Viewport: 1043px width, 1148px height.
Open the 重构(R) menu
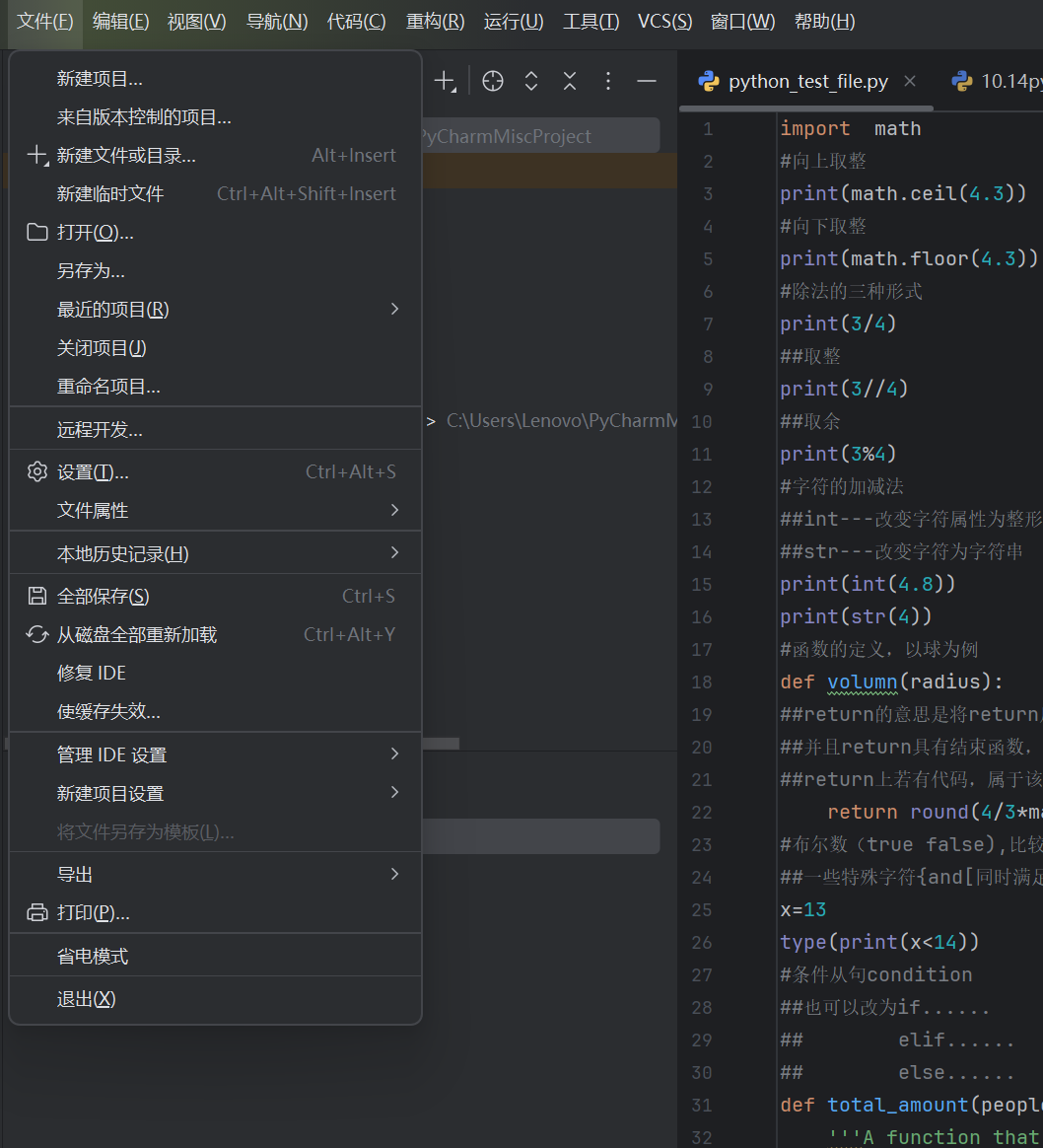click(435, 22)
